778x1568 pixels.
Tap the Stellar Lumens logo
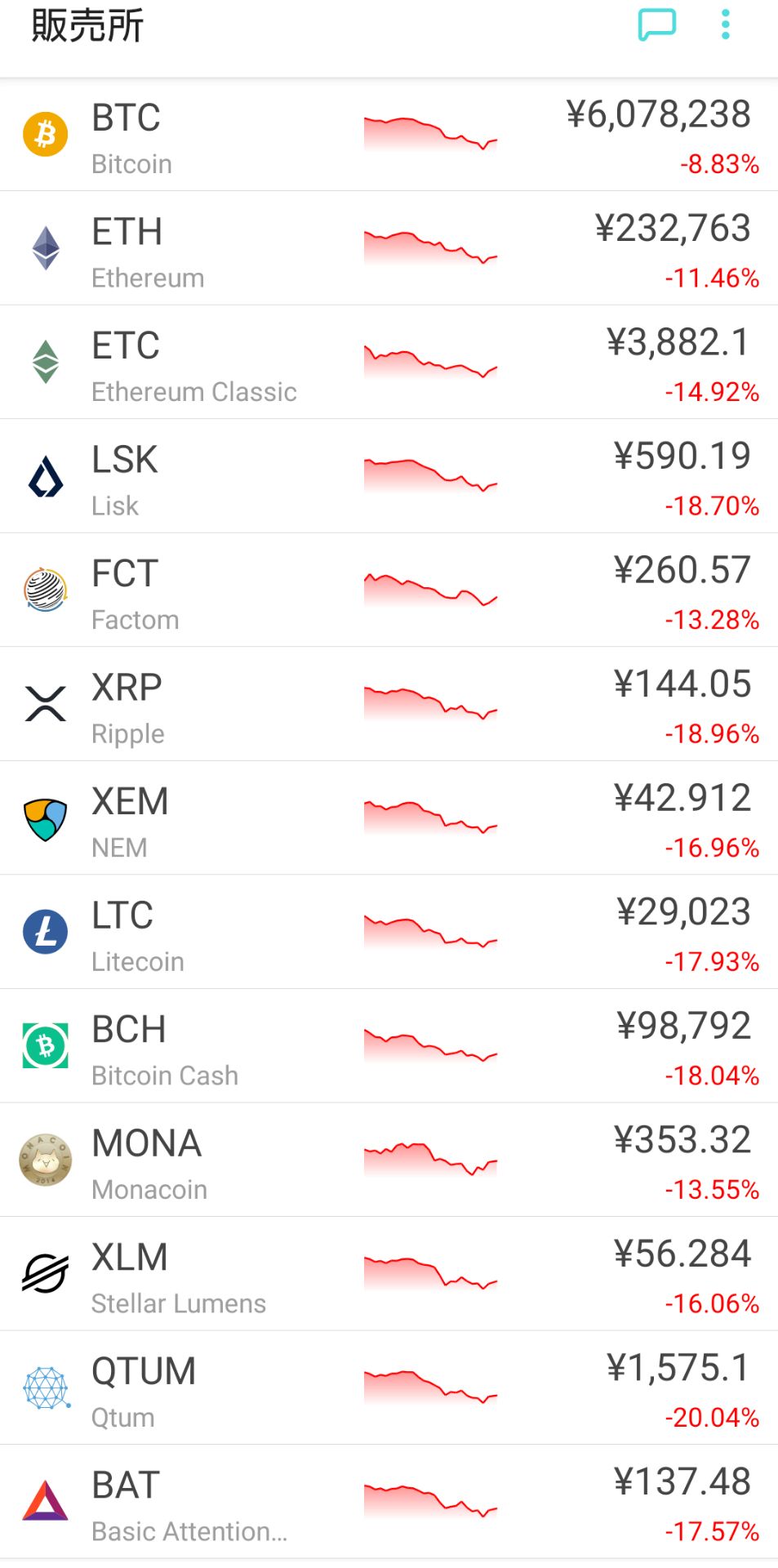46,1274
